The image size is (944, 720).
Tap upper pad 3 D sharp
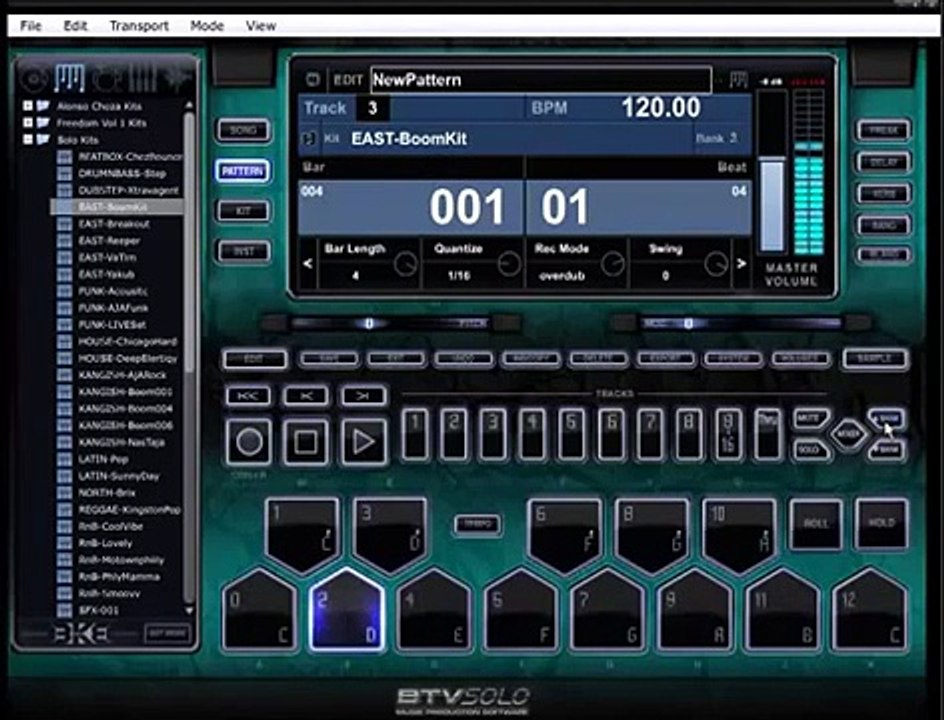(x=390, y=535)
